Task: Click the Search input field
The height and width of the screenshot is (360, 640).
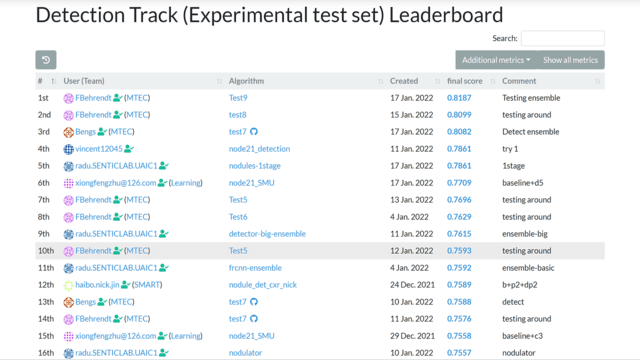Action: pyautogui.click(x=563, y=38)
